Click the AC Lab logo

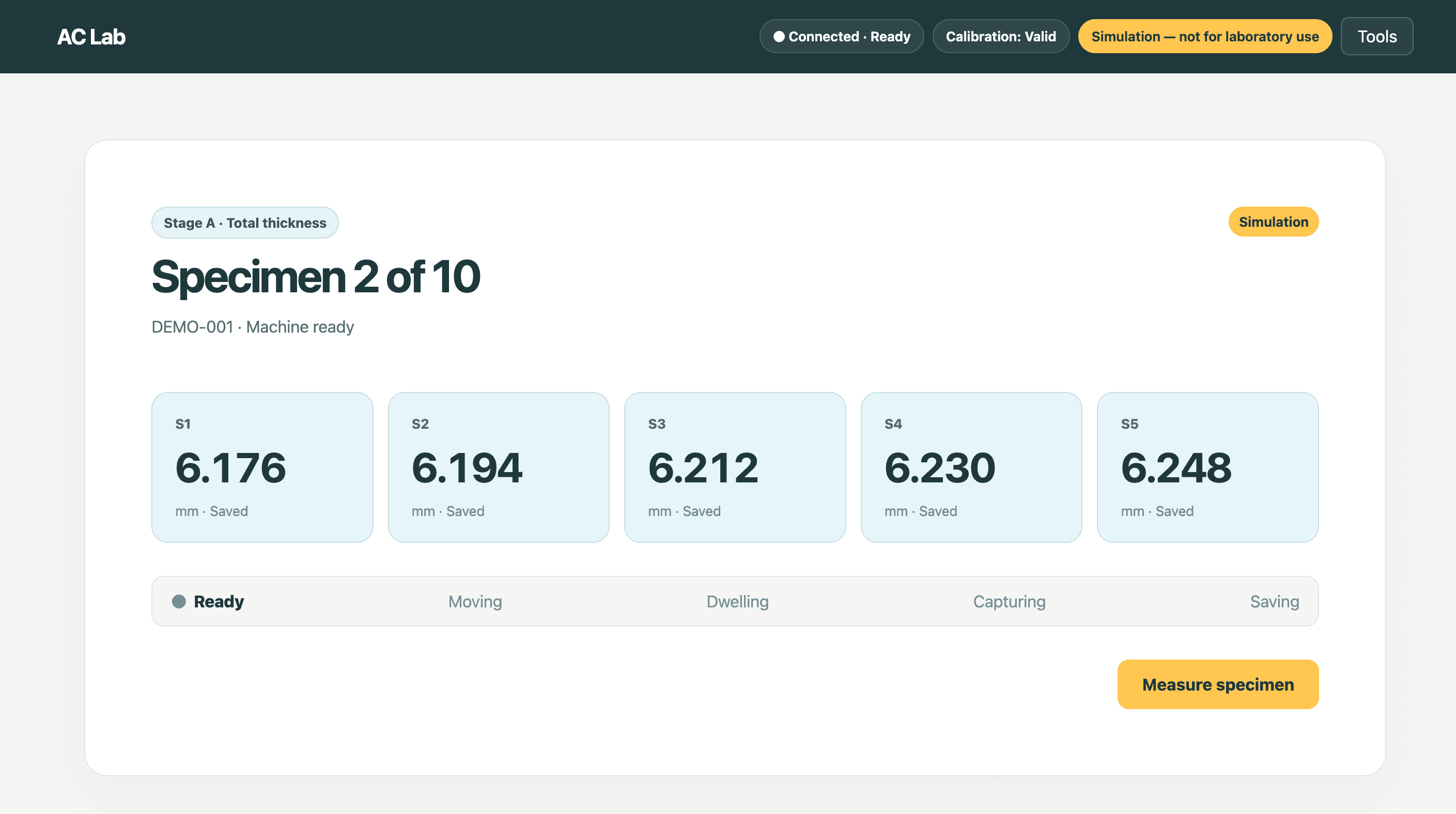(91, 37)
